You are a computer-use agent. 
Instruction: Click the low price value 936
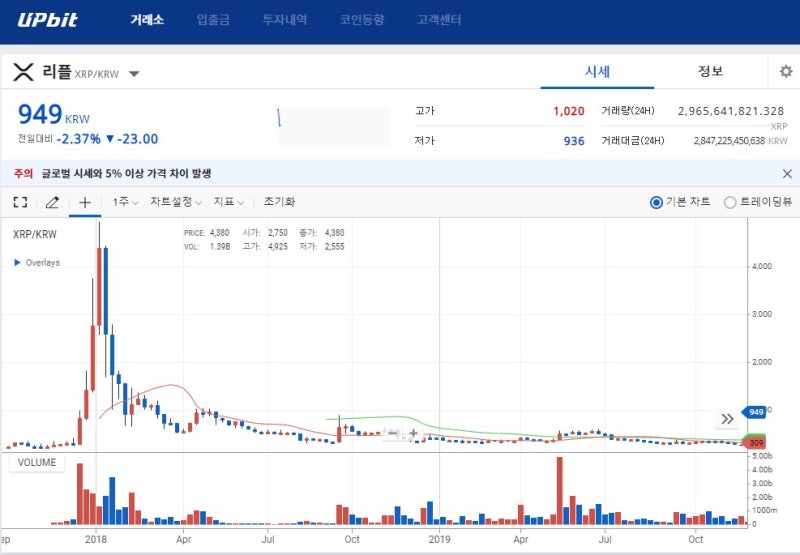point(574,141)
